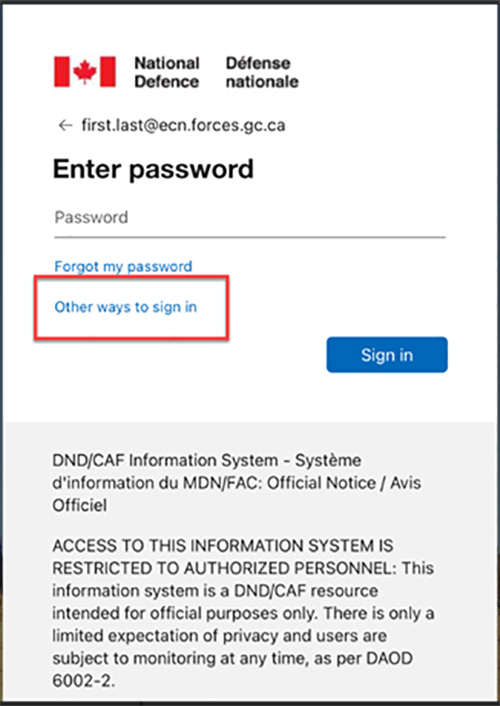Click the d'information du MDN/FAC text
Image resolution: width=500 pixels, height=706 pixels.
pyautogui.click(x=157, y=483)
